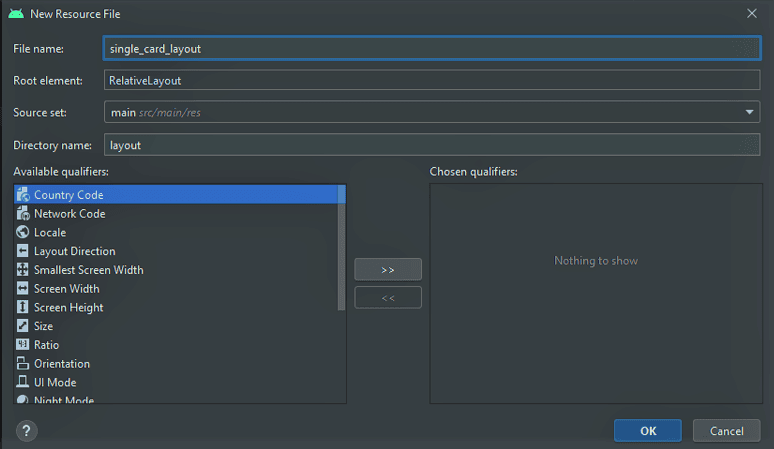Select Screen Width in qualifiers list
Viewport: 774px width, 449px height.
tap(66, 289)
